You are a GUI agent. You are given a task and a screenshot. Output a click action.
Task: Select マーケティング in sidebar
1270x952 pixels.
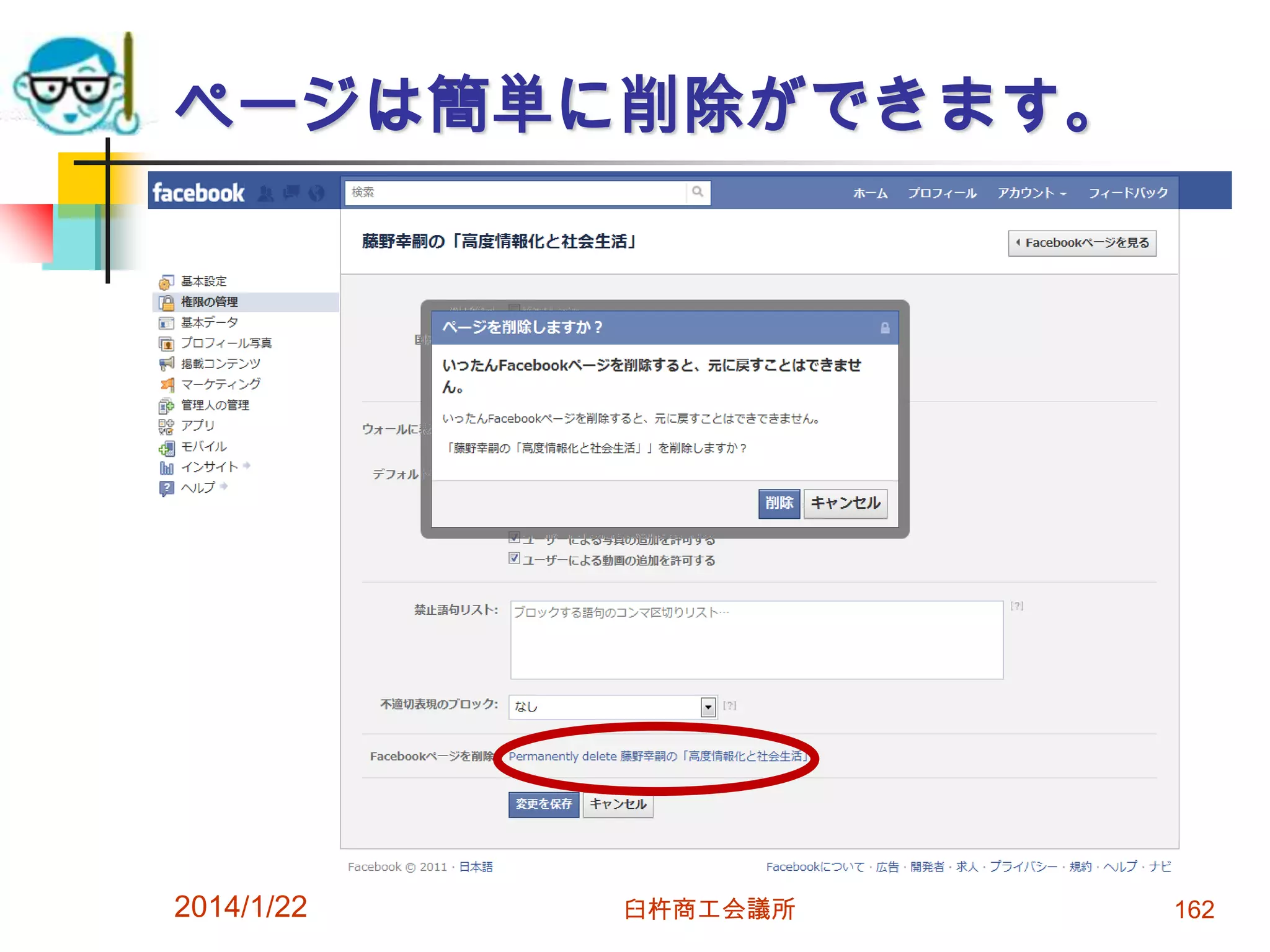tap(221, 384)
